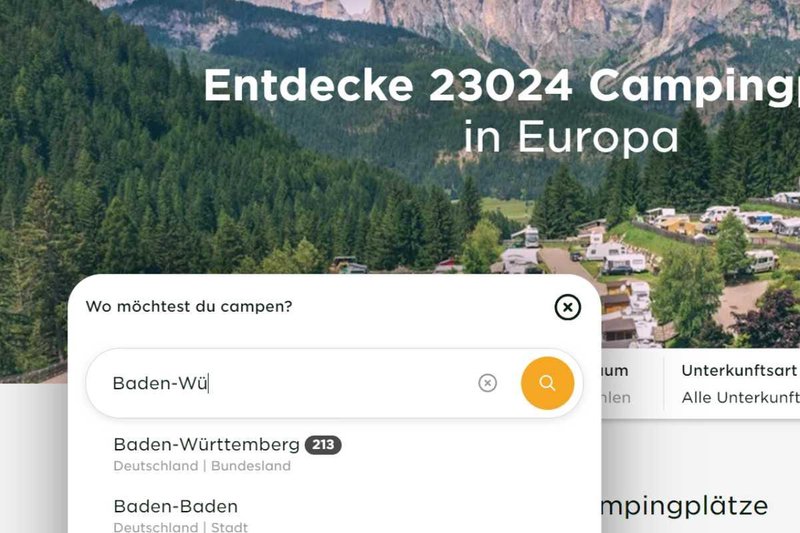Click the 'Deutschland | Bundesland' subtitle

pos(202,466)
